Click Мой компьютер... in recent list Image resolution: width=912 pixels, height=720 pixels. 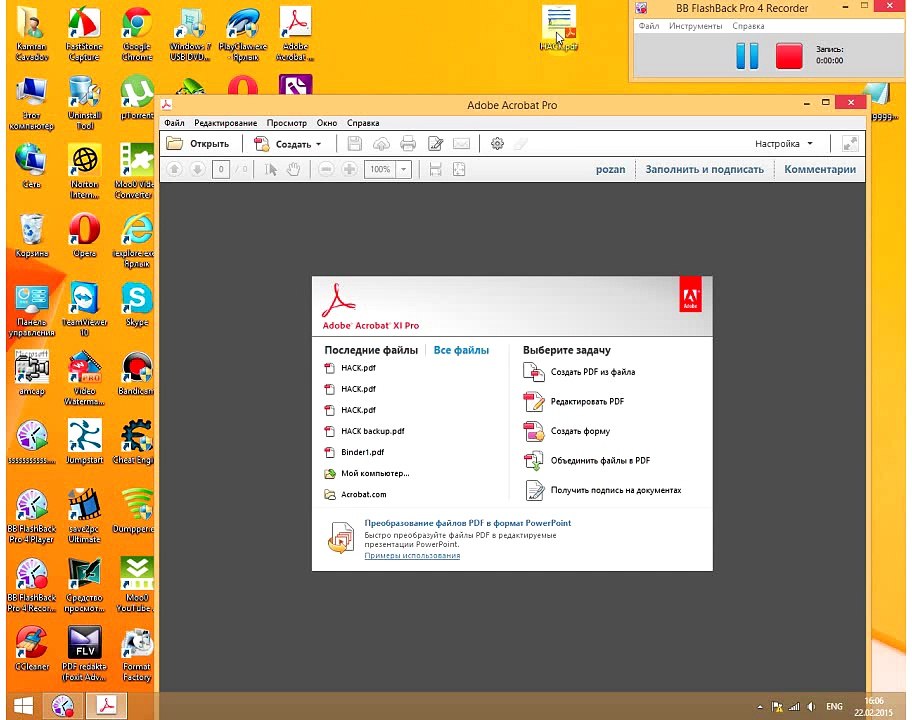(x=367, y=473)
